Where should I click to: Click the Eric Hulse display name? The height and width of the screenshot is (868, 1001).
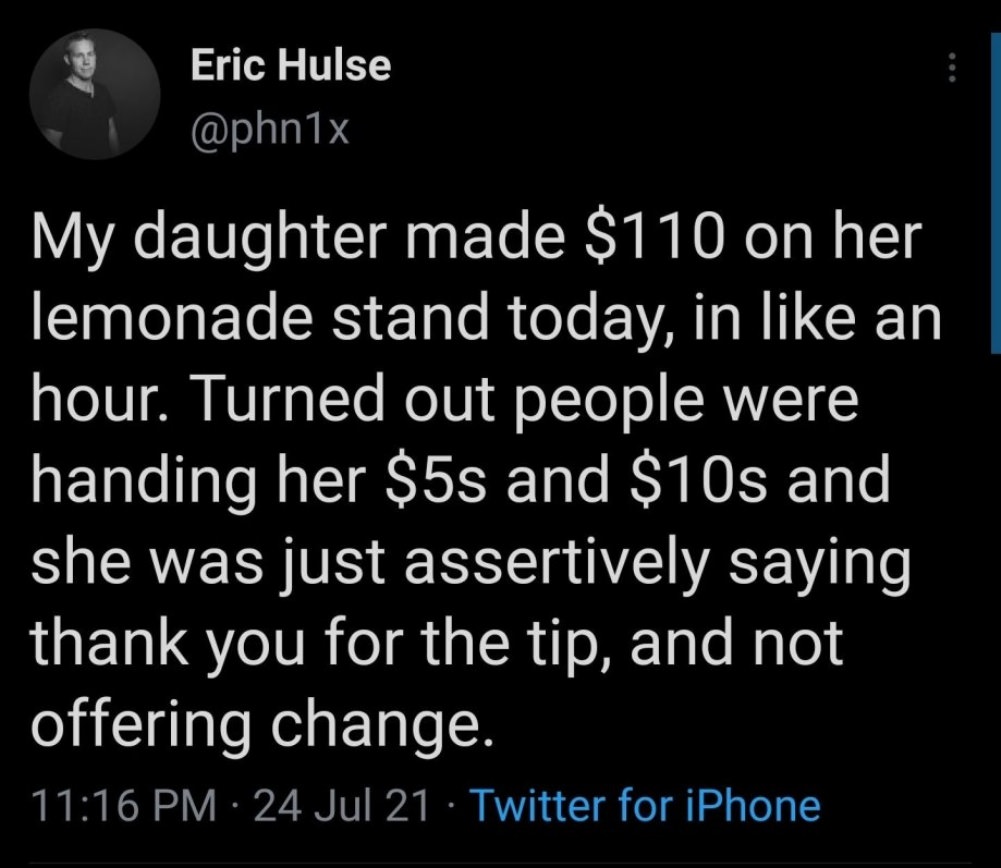(290, 65)
